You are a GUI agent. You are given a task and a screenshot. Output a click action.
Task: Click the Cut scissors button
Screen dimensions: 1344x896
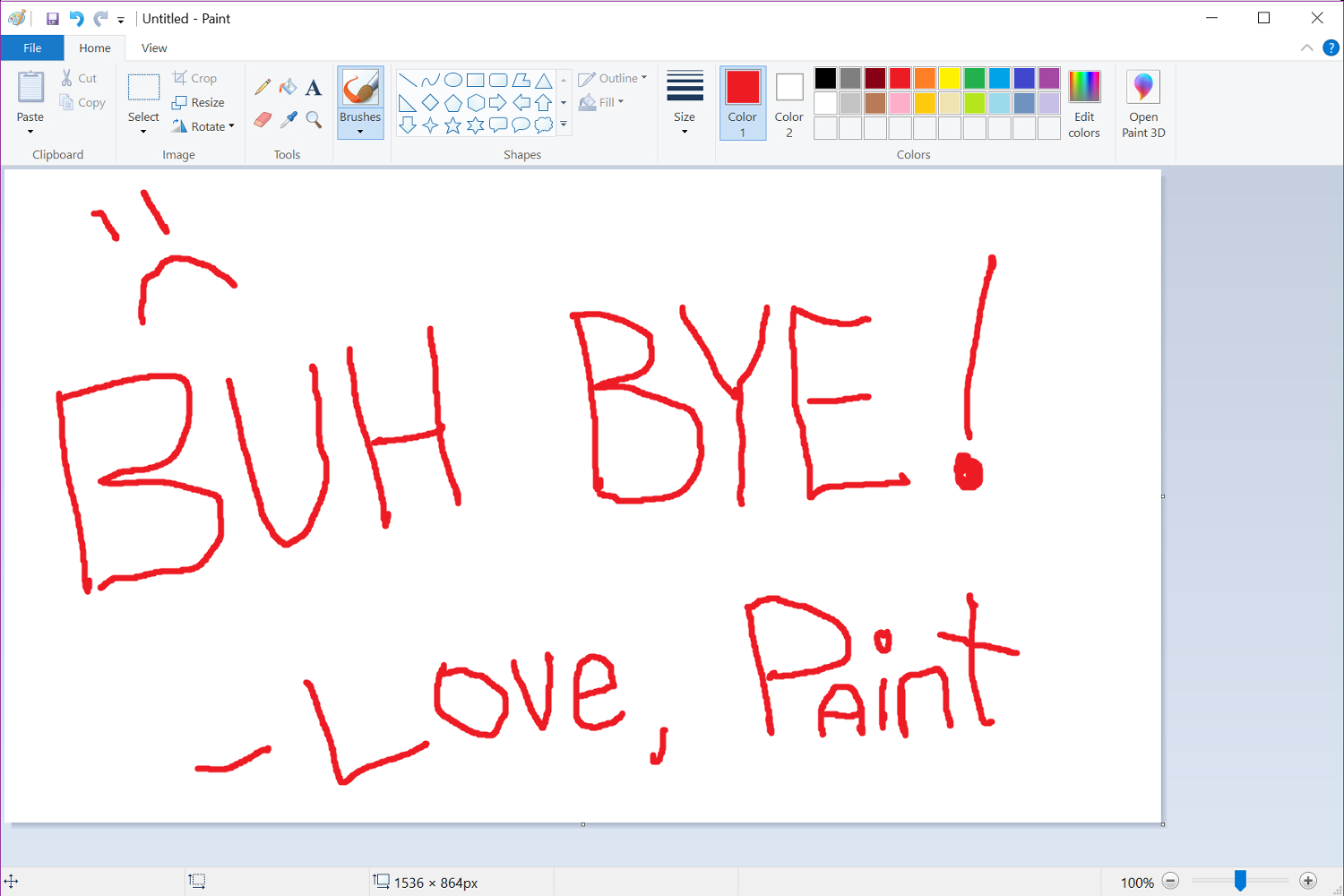click(78, 78)
